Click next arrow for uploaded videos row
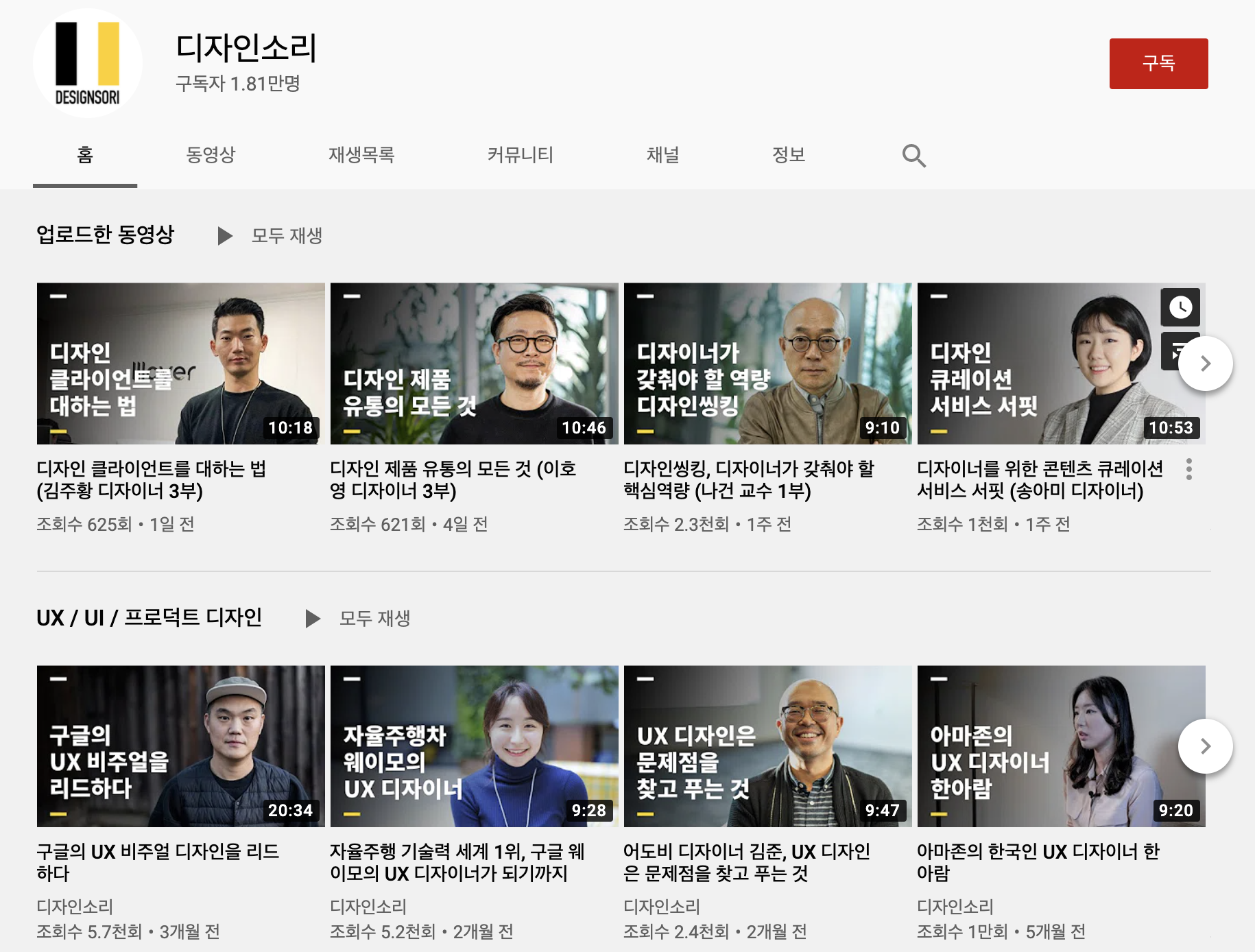Viewport: 1255px width, 952px height. (x=1205, y=364)
